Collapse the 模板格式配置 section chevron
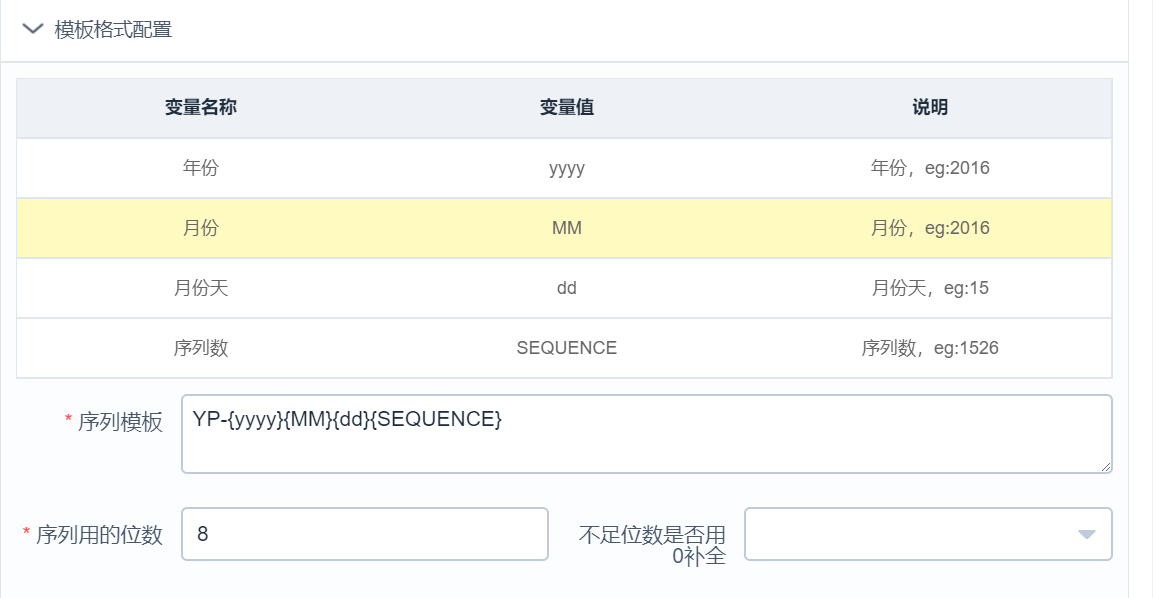 [x=33, y=29]
